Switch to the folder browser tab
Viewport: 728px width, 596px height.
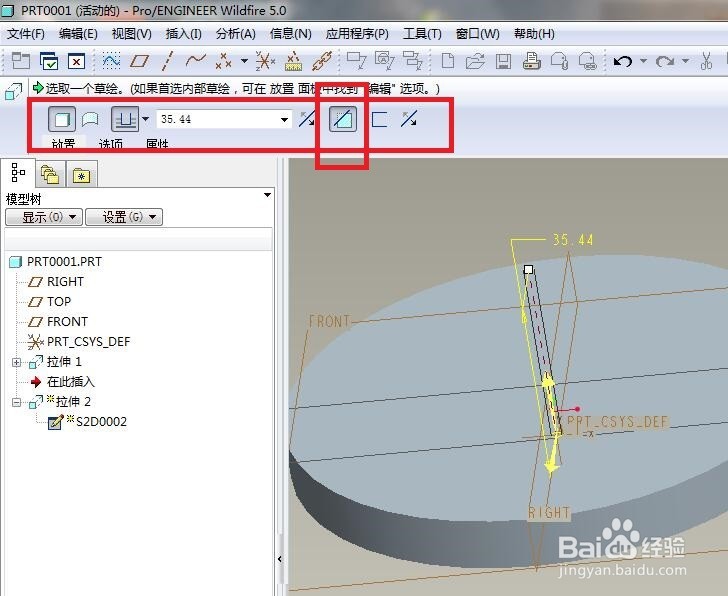(x=50, y=174)
